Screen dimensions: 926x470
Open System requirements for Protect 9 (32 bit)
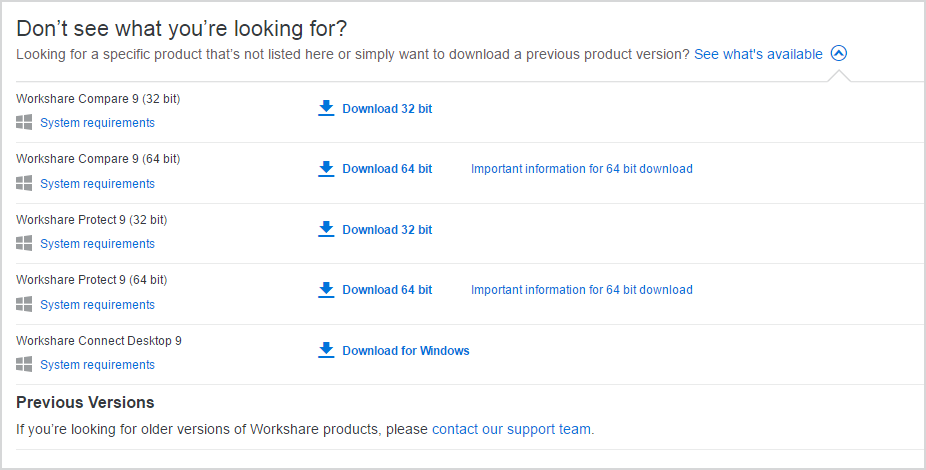[x=97, y=244]
